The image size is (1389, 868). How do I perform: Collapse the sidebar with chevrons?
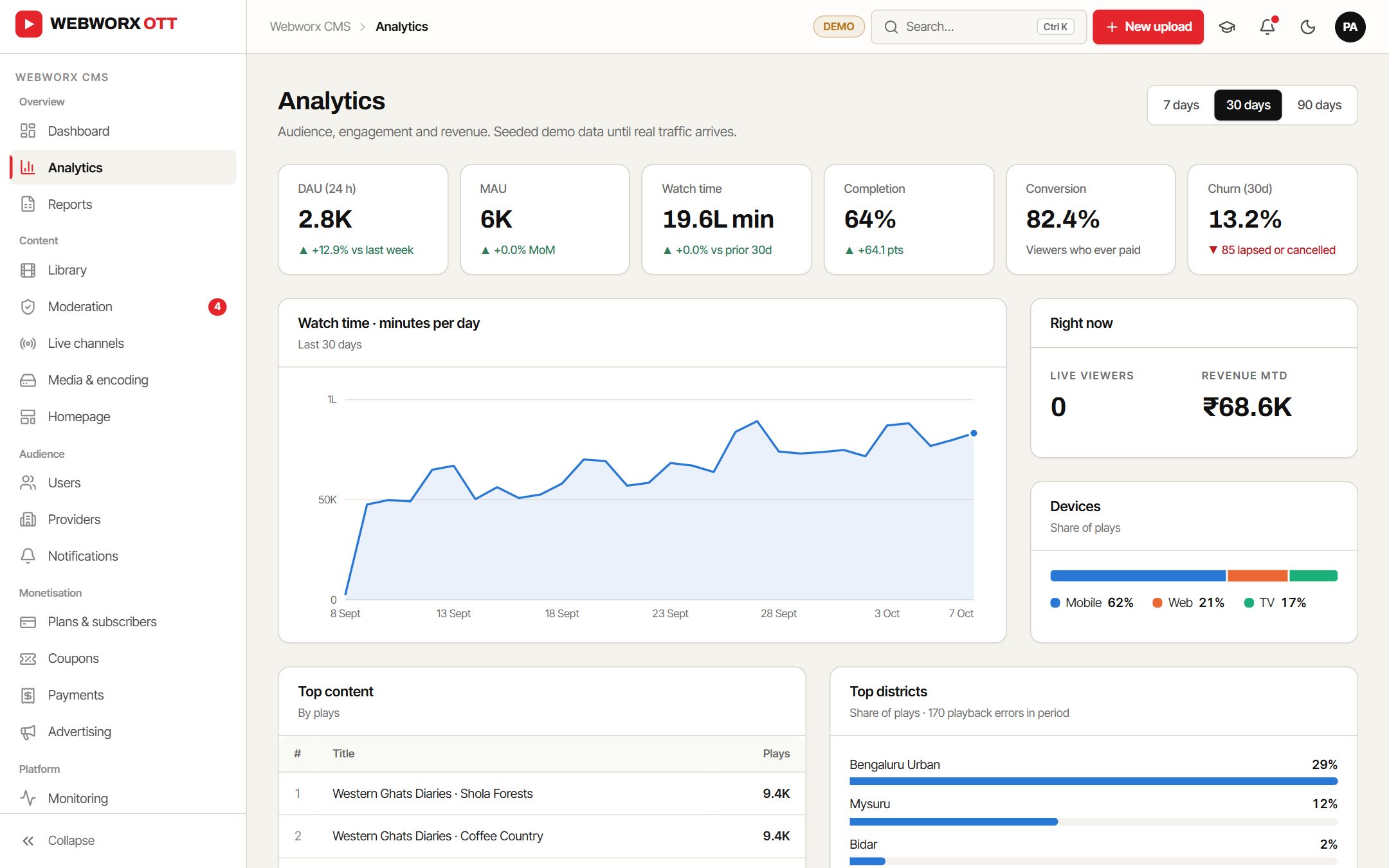[28, 840]
